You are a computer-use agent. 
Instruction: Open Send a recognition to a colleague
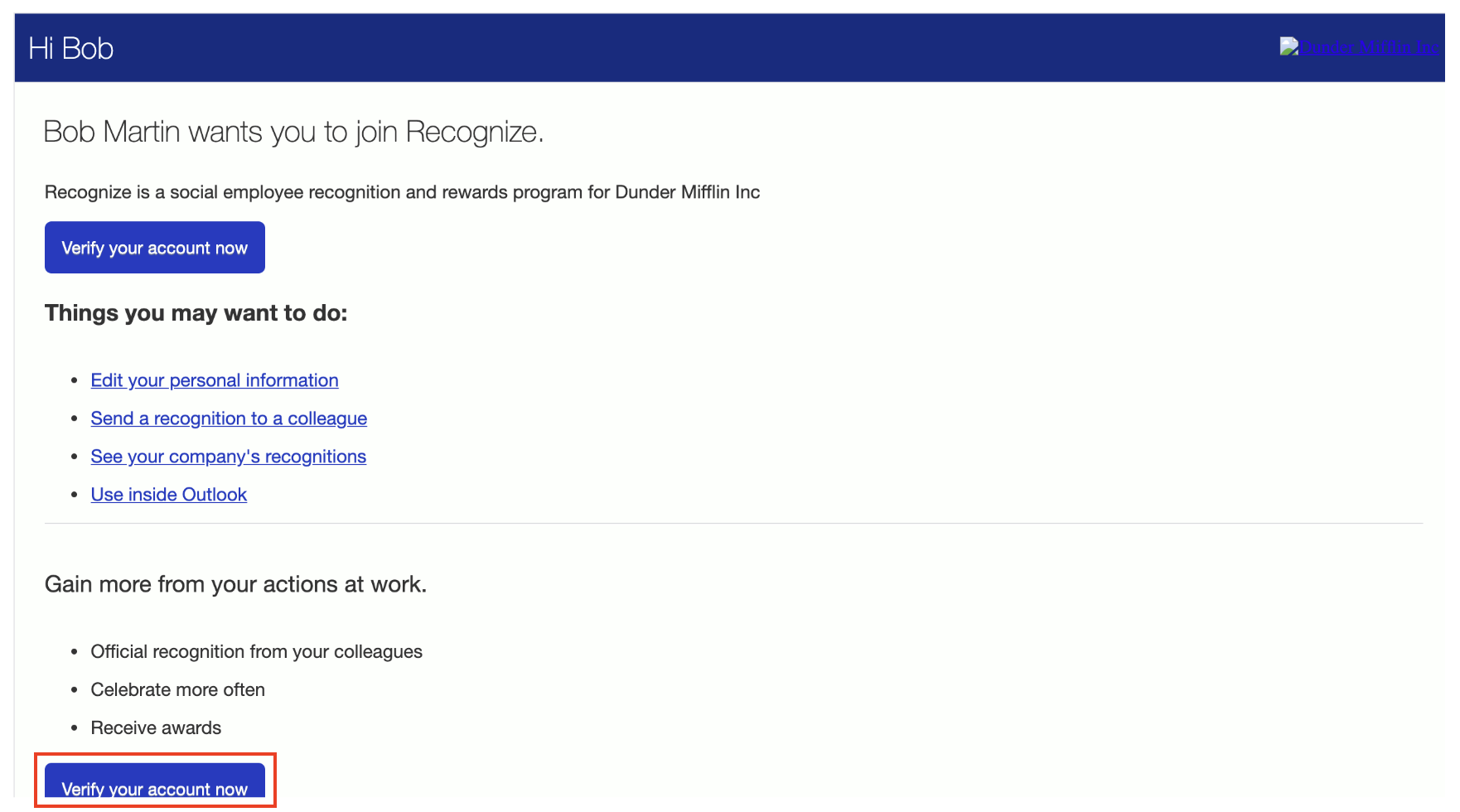[x=229, y=418]
